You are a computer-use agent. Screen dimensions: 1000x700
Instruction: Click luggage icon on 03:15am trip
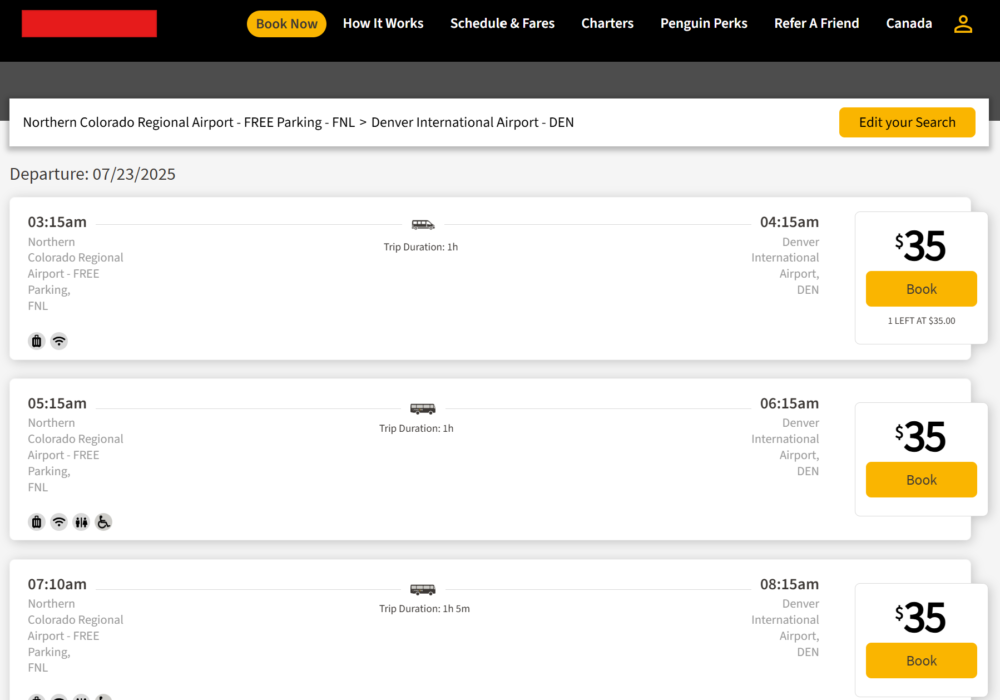tap(37, 341)
